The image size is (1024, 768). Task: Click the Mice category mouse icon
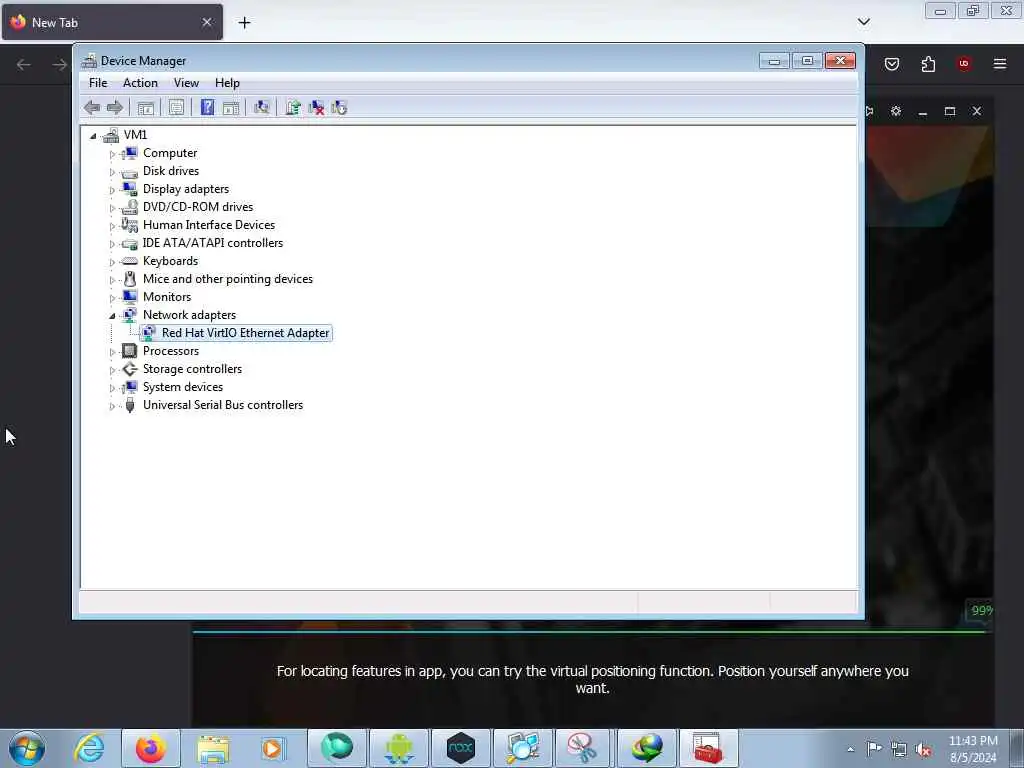coord(130,279)
